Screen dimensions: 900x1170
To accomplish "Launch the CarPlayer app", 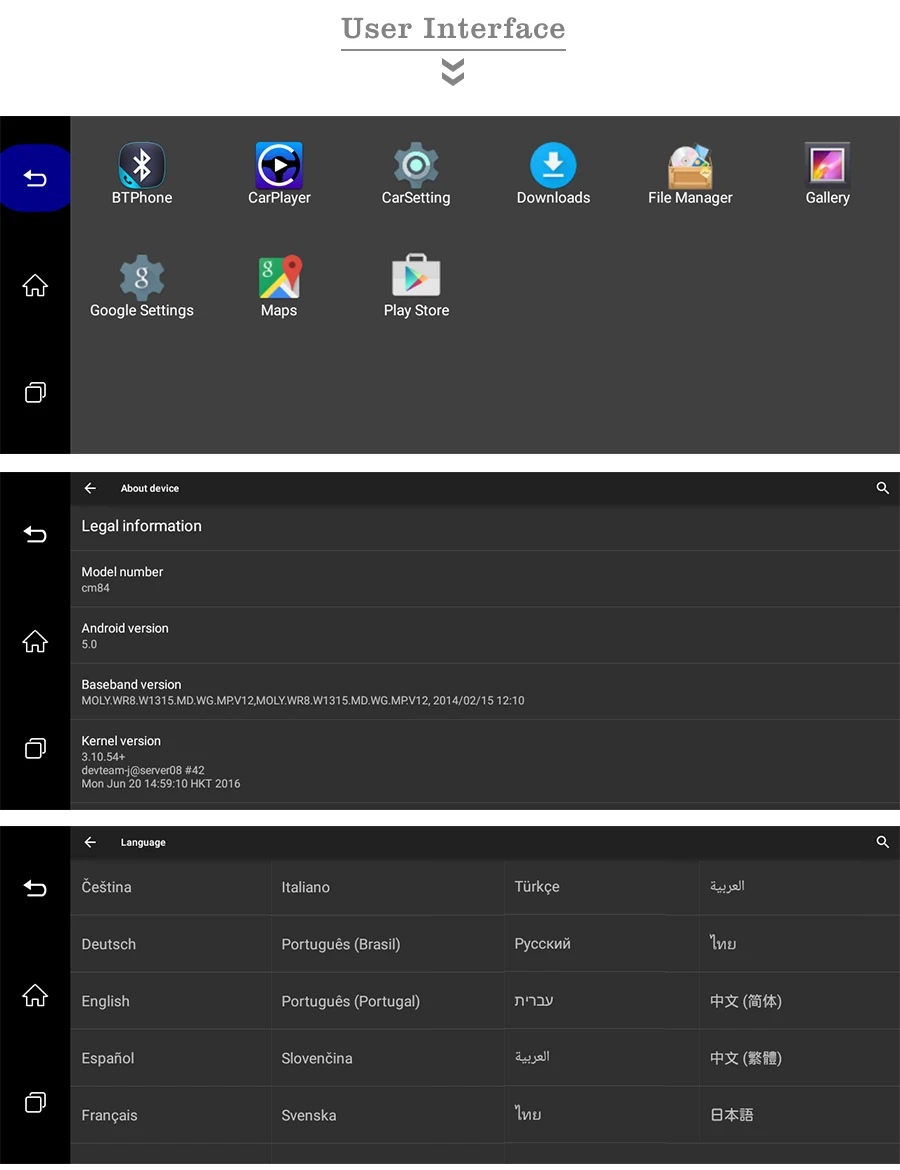I will point(279,174).
